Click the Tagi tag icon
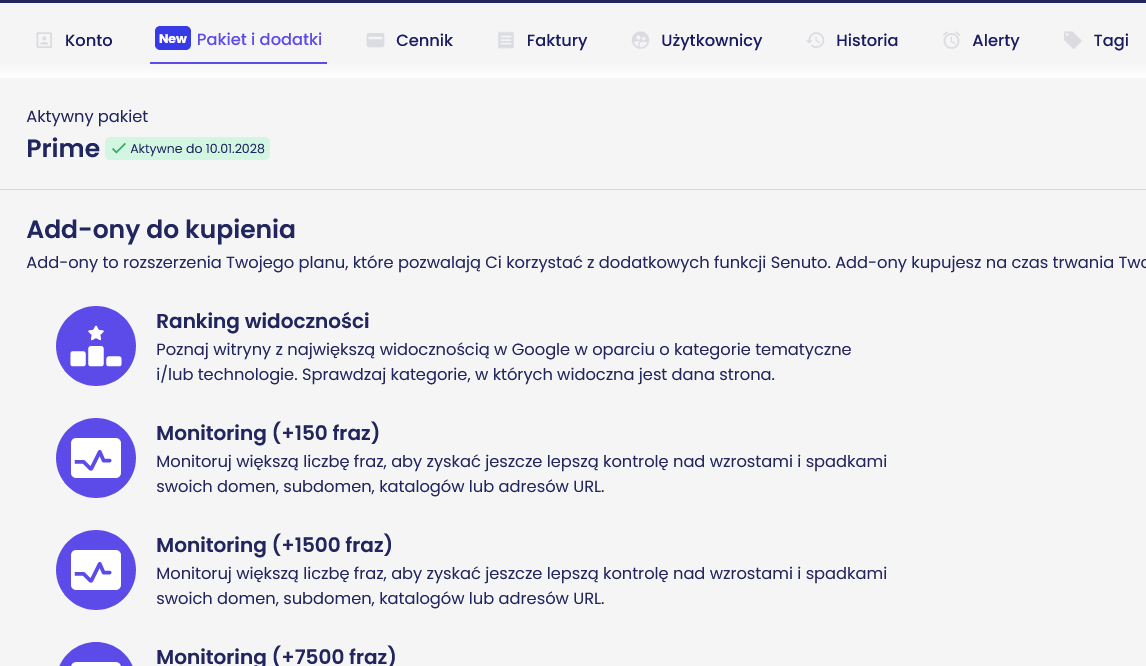The height and width of the screenshot is (666, 1146). (1073, 40)
